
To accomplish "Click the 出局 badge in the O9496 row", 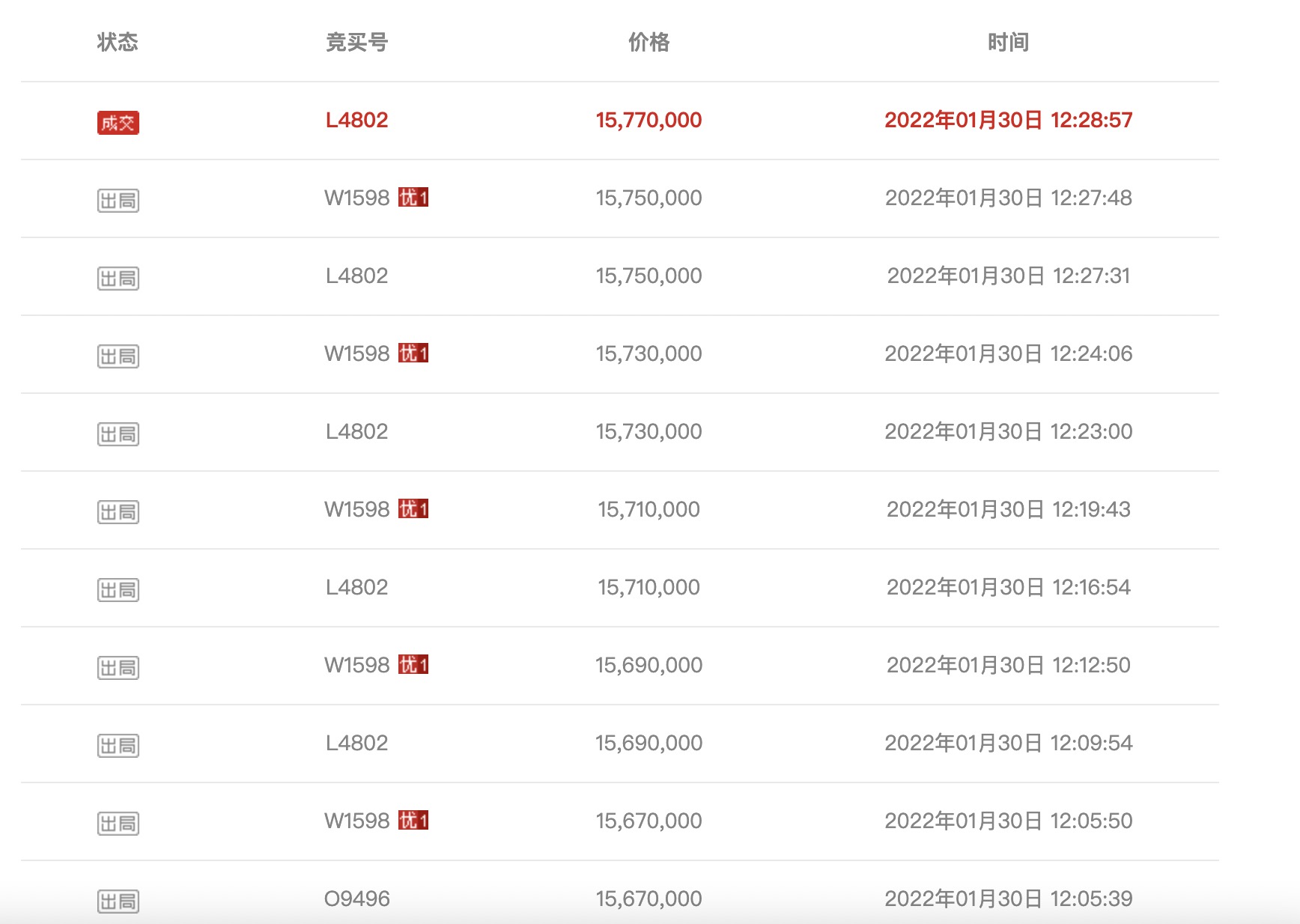I will [118, 902].
